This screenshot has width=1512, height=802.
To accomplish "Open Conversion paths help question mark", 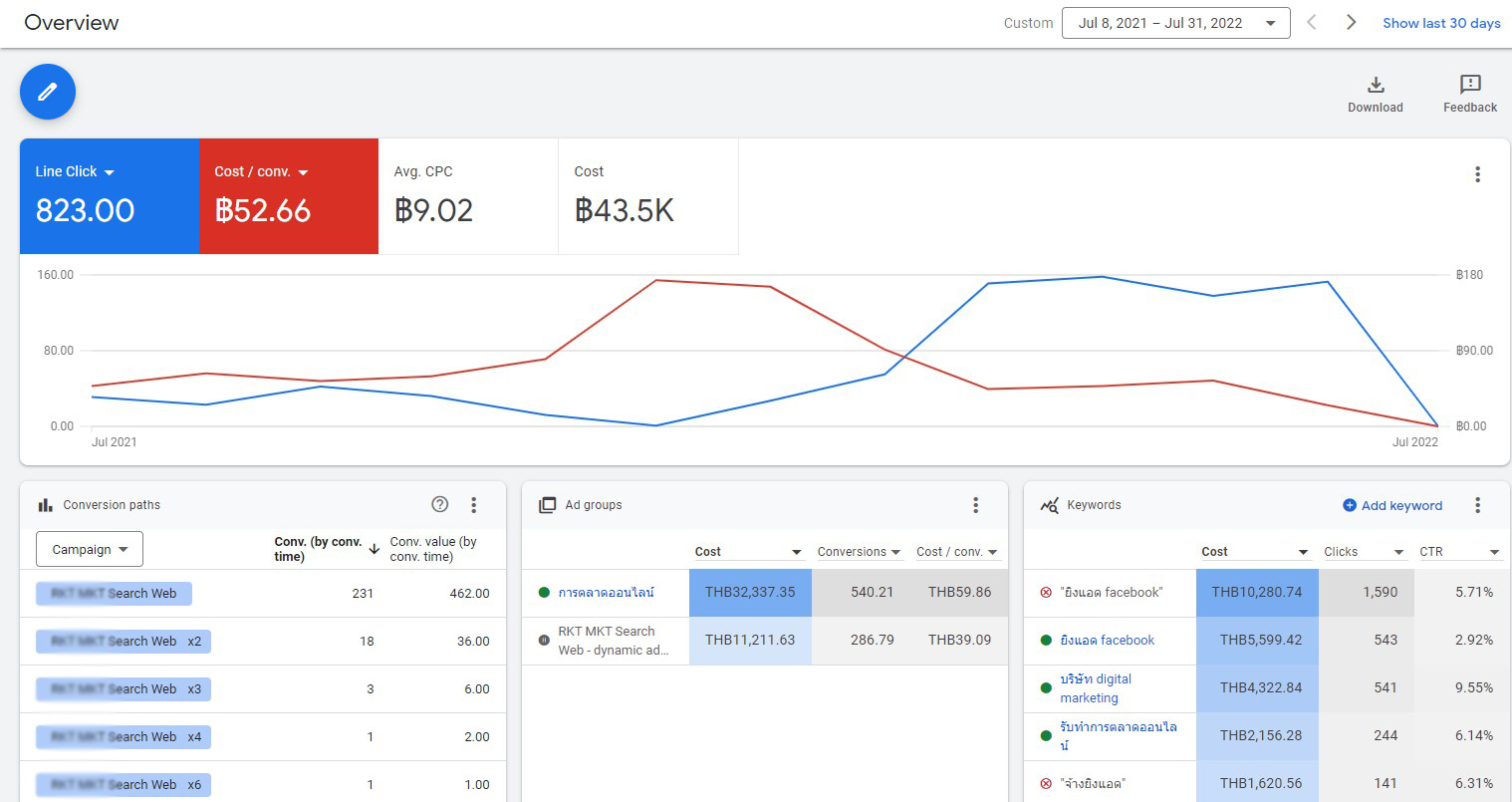I will pos(440,504).
